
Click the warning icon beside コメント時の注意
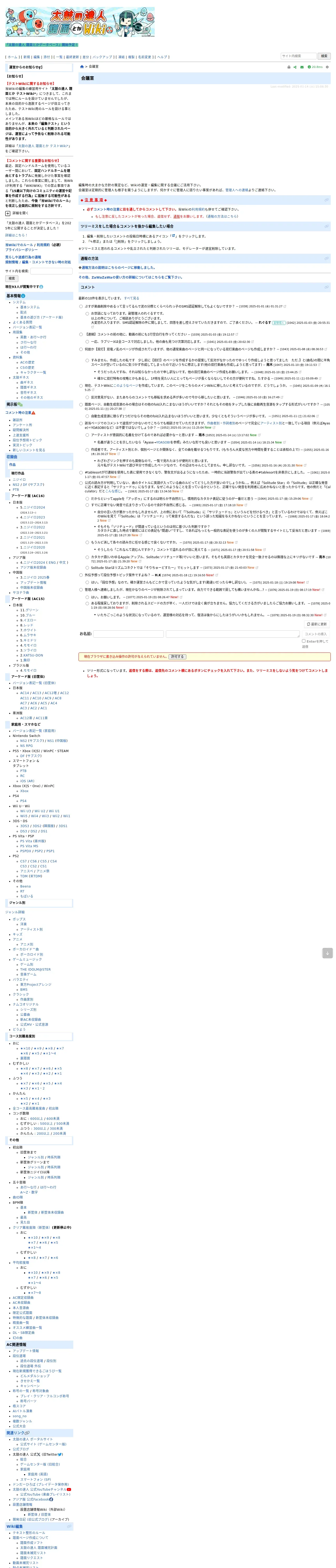coord(33,413)
